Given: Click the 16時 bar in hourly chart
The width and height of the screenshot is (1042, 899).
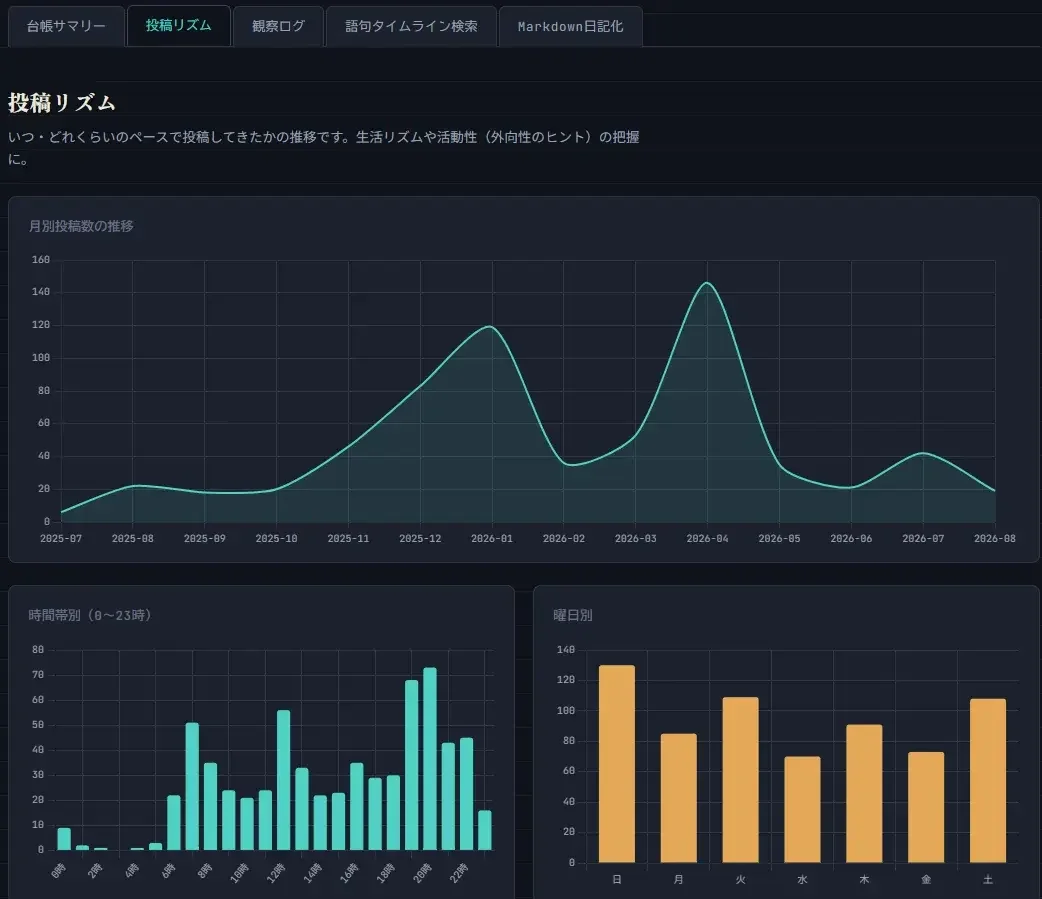Looking at the screenshot, I should 357,806.
